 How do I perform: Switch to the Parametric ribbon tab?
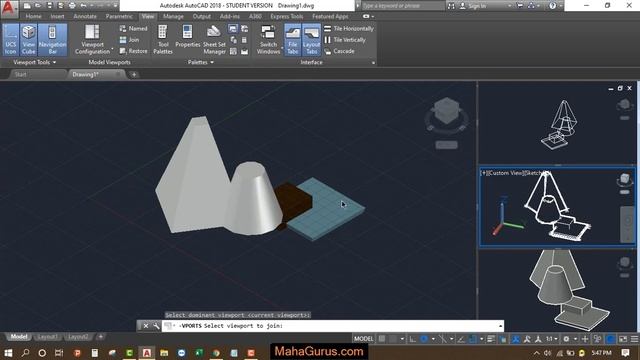(119, 16)
